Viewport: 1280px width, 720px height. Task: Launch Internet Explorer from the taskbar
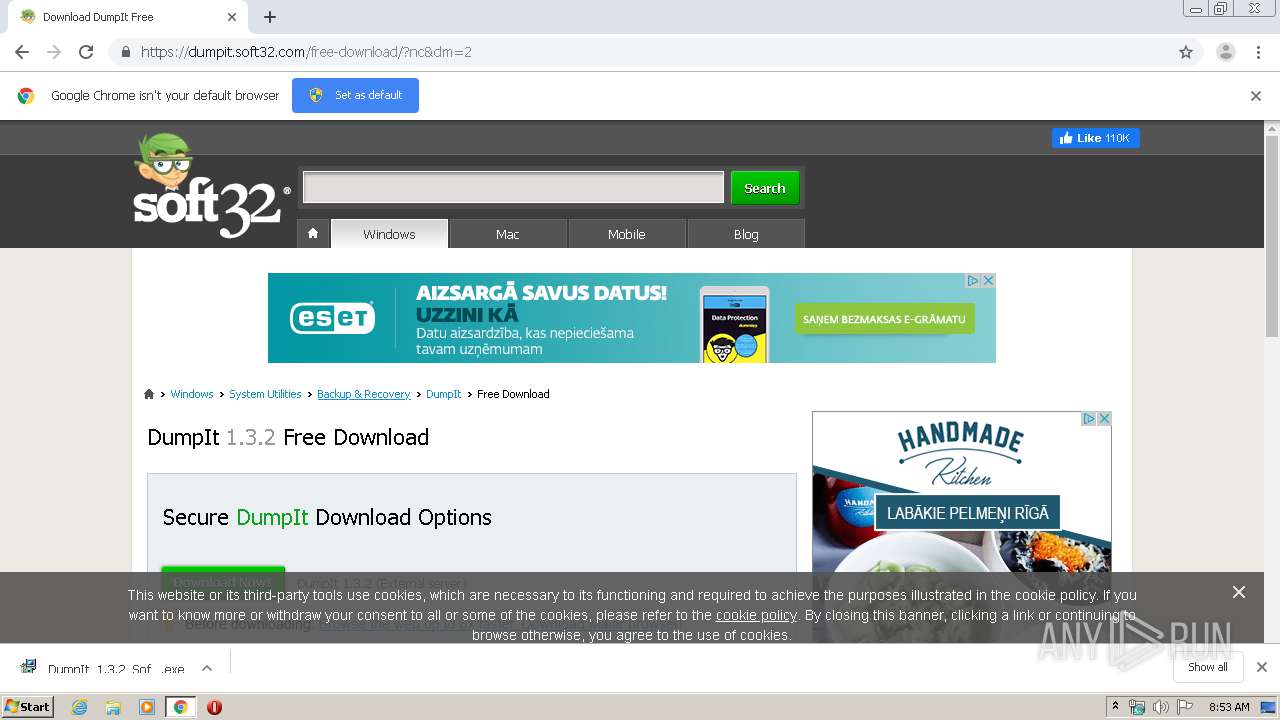[80, 707]
